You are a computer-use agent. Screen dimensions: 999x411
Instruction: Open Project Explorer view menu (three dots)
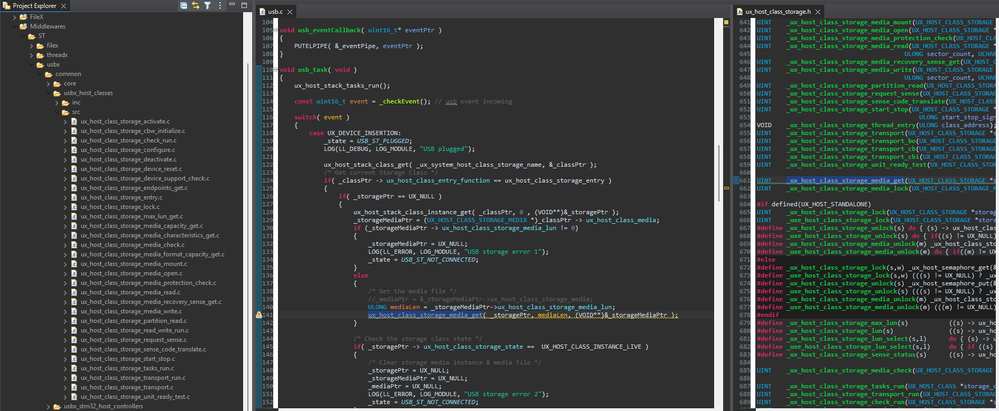220,6
